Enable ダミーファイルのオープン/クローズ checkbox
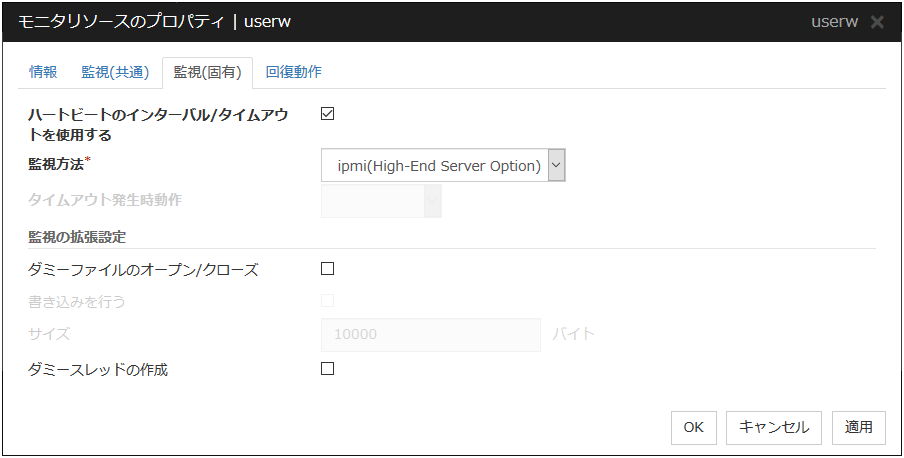 [x=327, y=268]
